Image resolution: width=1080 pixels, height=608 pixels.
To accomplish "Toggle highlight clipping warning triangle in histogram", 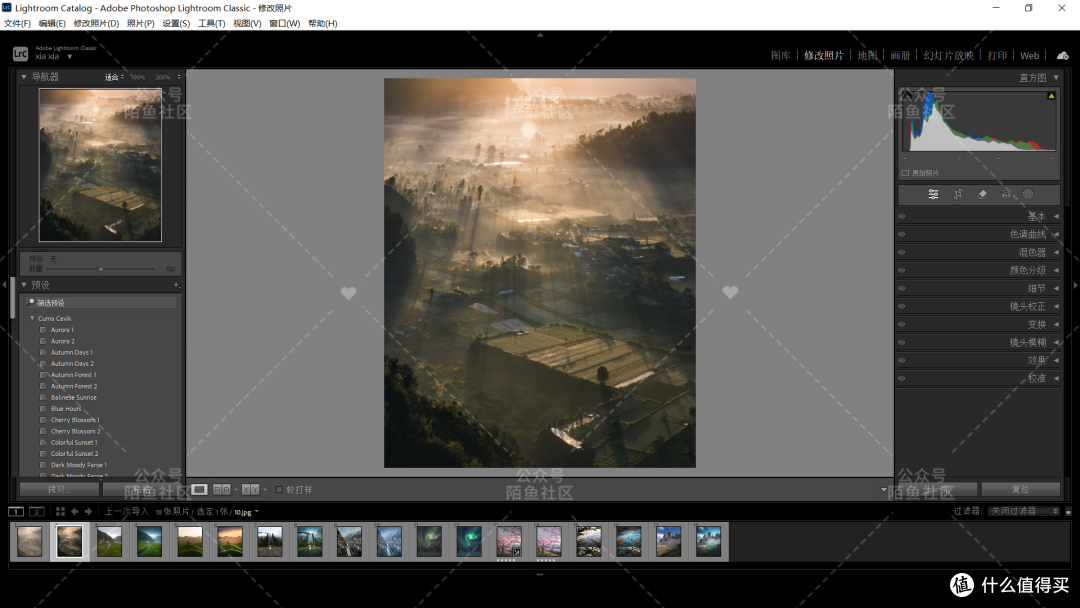I will [x=1051, y=96].
